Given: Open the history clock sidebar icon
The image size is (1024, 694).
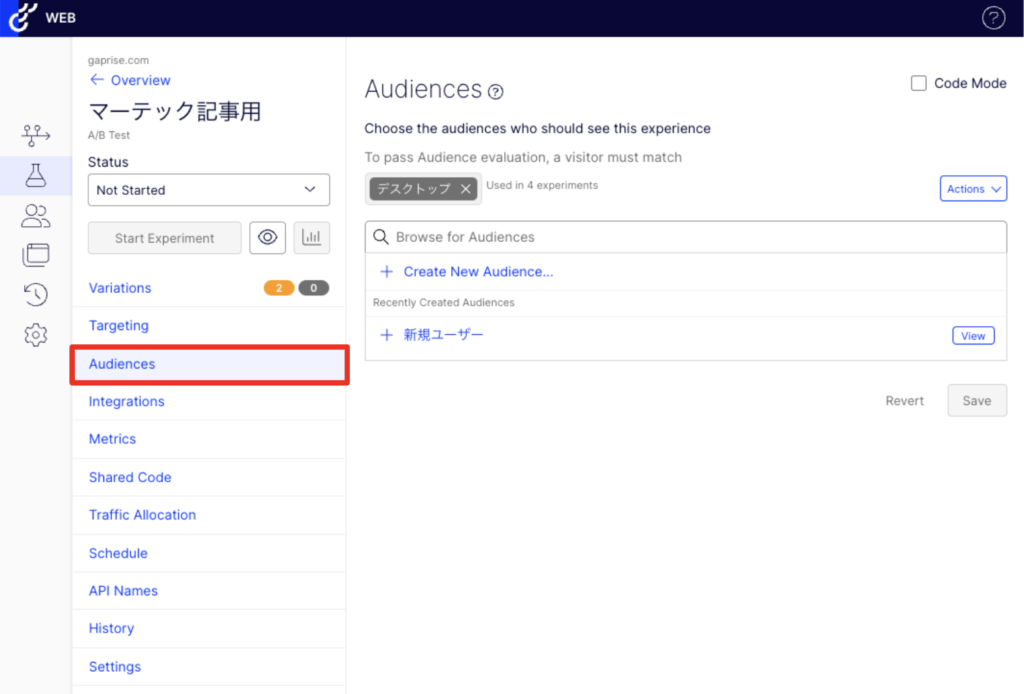Looking at the screenshot, I should tap(36, 294).
